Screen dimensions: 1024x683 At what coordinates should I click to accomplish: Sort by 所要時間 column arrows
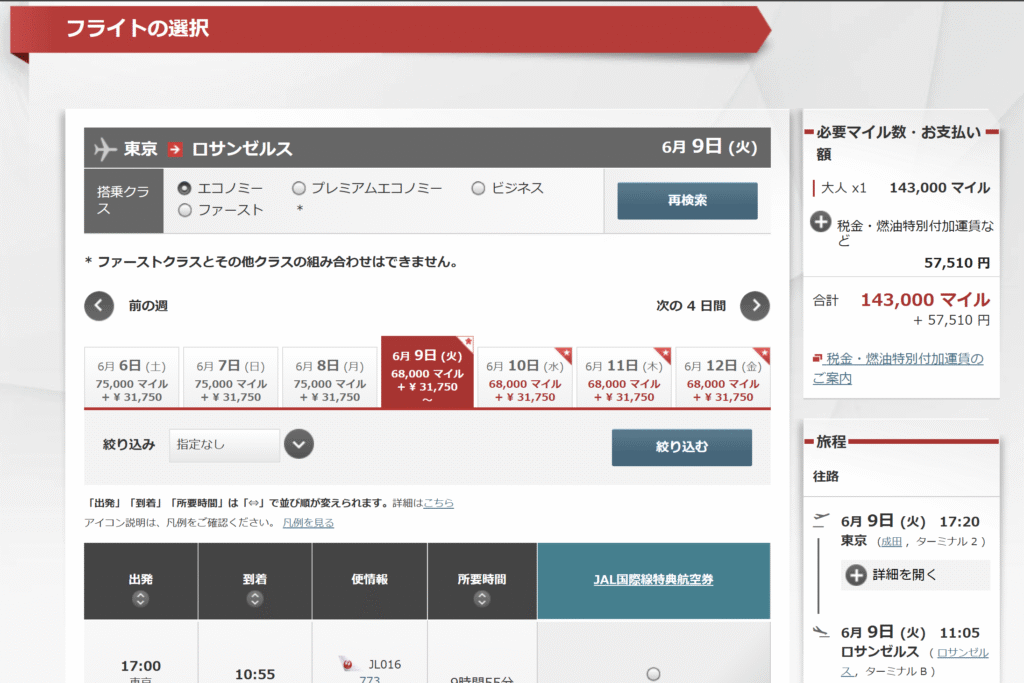[x=482, y=599]
